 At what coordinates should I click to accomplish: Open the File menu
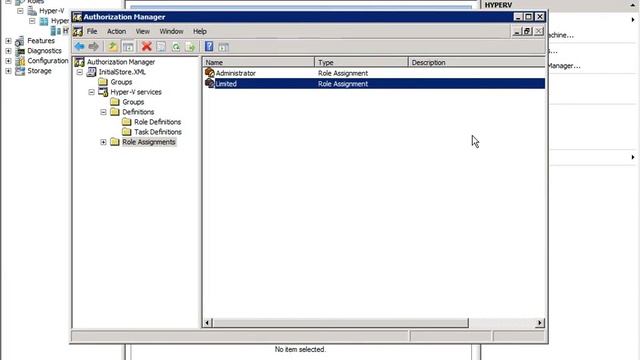[x=92, y=31]
